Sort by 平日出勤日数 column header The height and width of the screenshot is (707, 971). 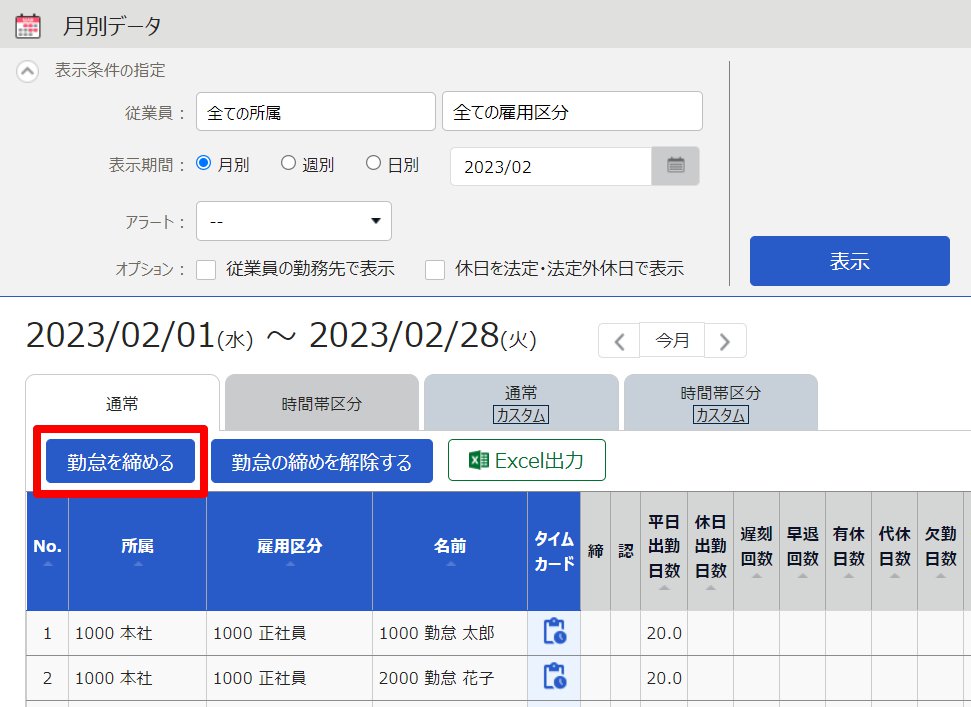click(x=664, y=551)
